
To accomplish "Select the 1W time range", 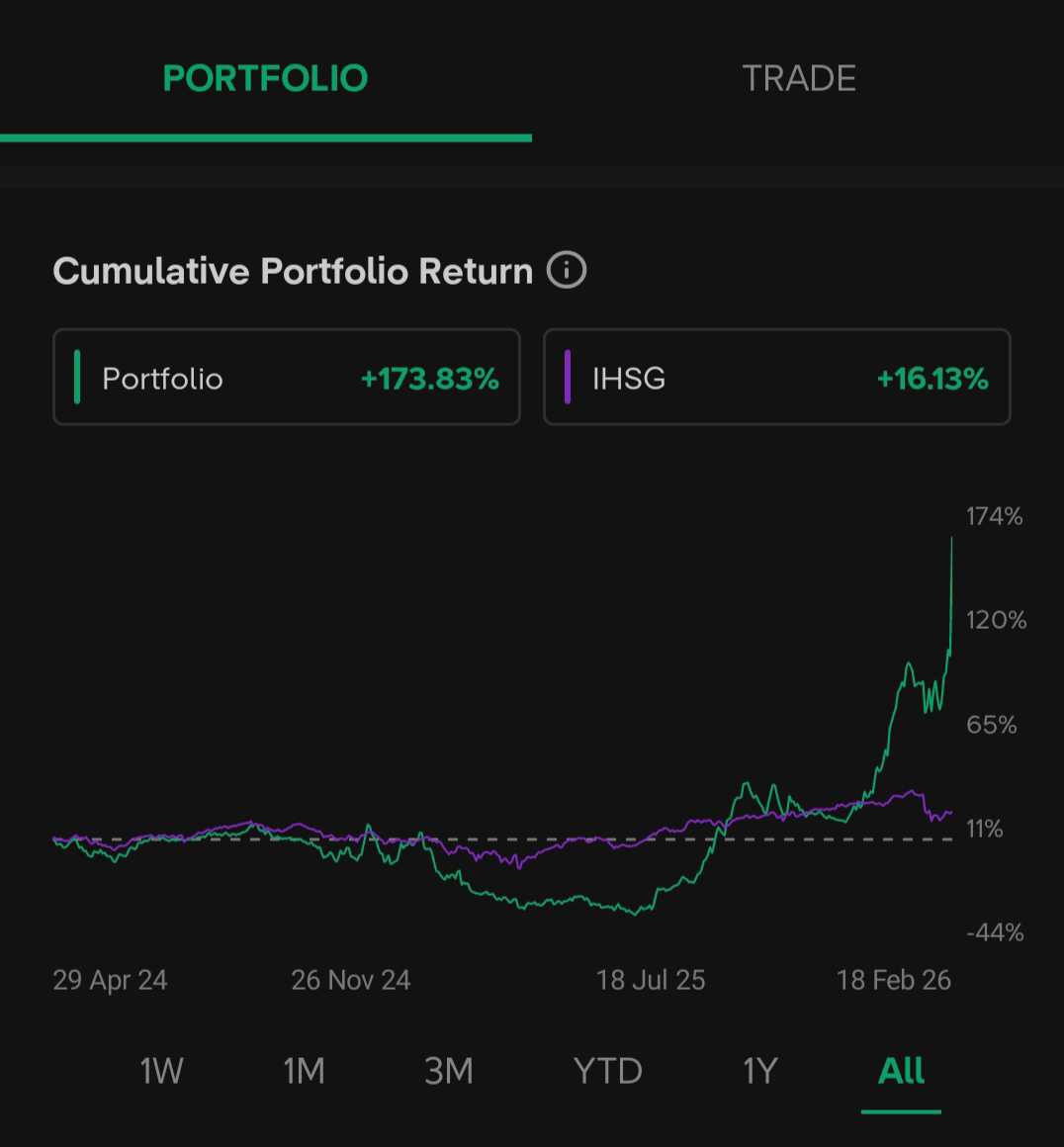I will click(x=161, y=1071).
